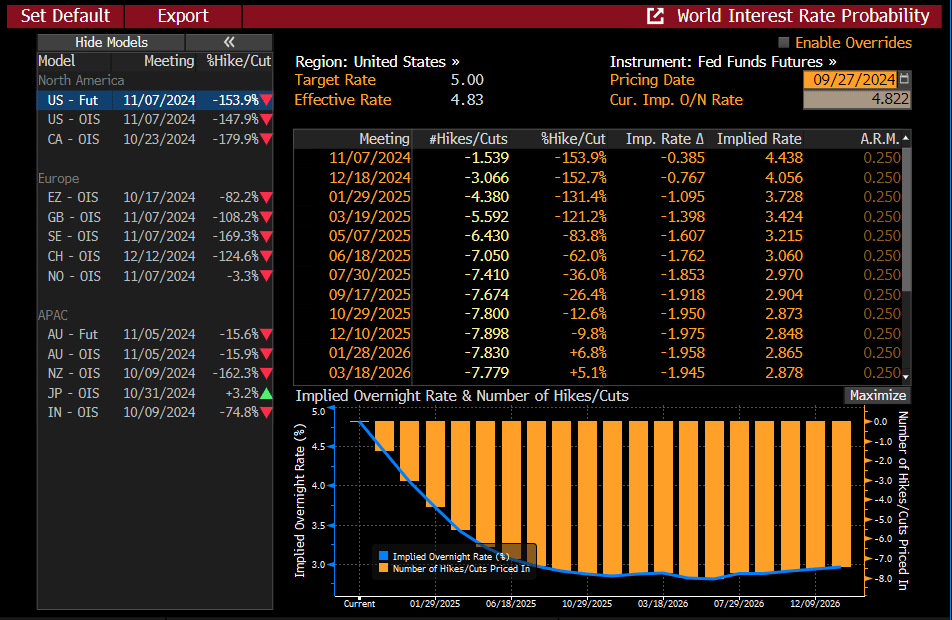Select the NZ - OIS model row
The width and height of the screenshot is (952, 620).
pyautogui.click(x=155, y=373)
